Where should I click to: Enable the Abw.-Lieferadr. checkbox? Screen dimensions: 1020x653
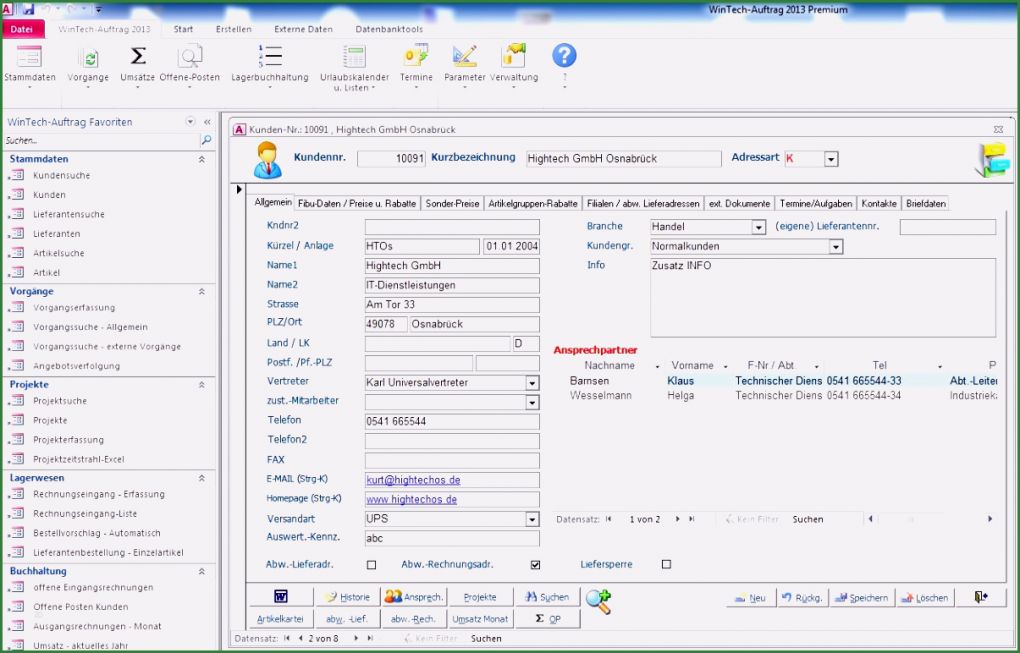371,564
